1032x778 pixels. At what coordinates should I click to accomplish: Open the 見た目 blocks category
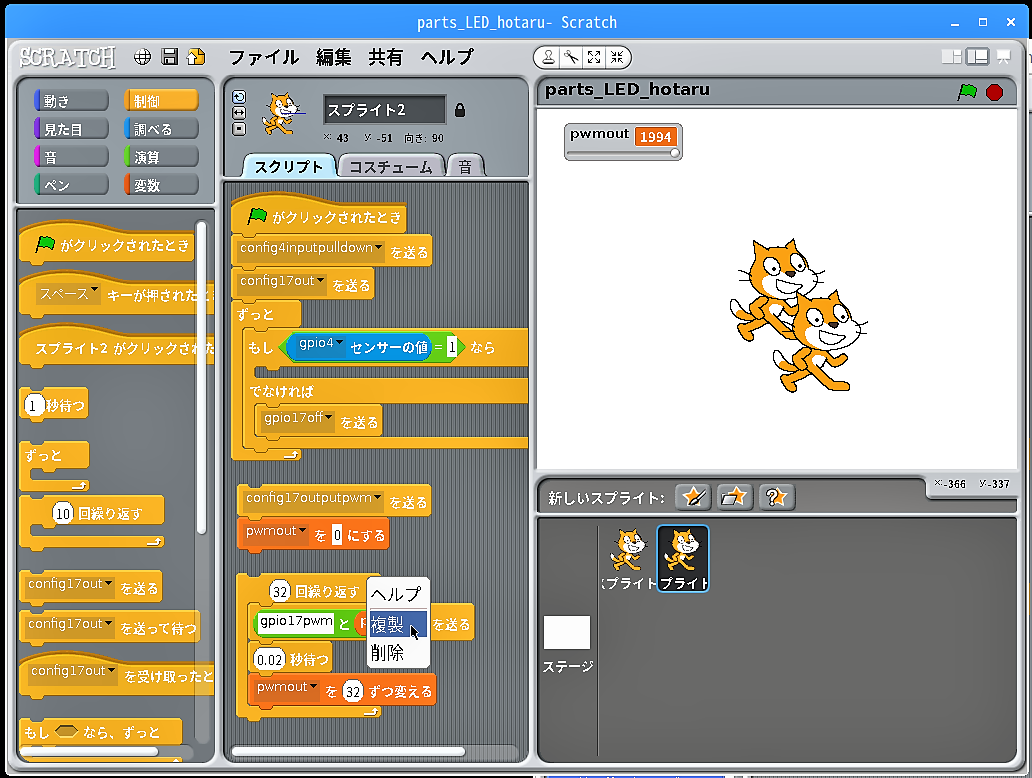(x=71, y=129)
